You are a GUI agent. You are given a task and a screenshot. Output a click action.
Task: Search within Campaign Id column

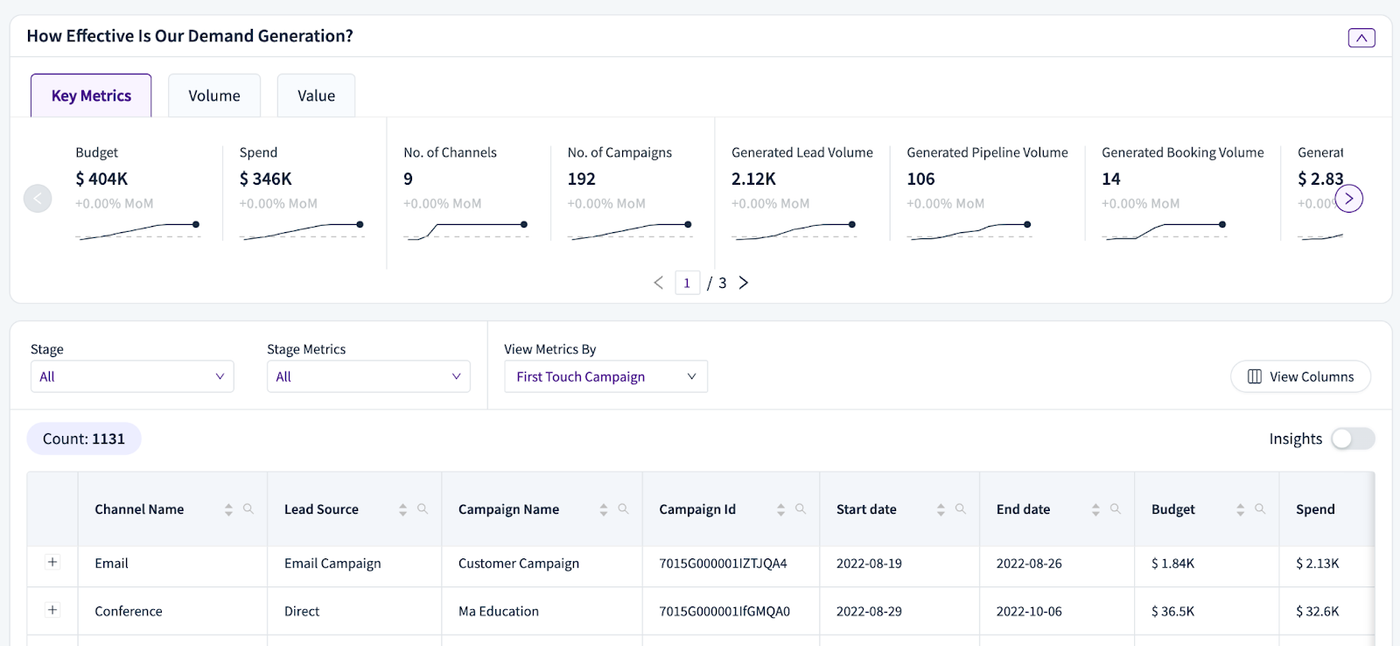coord(800,509)
